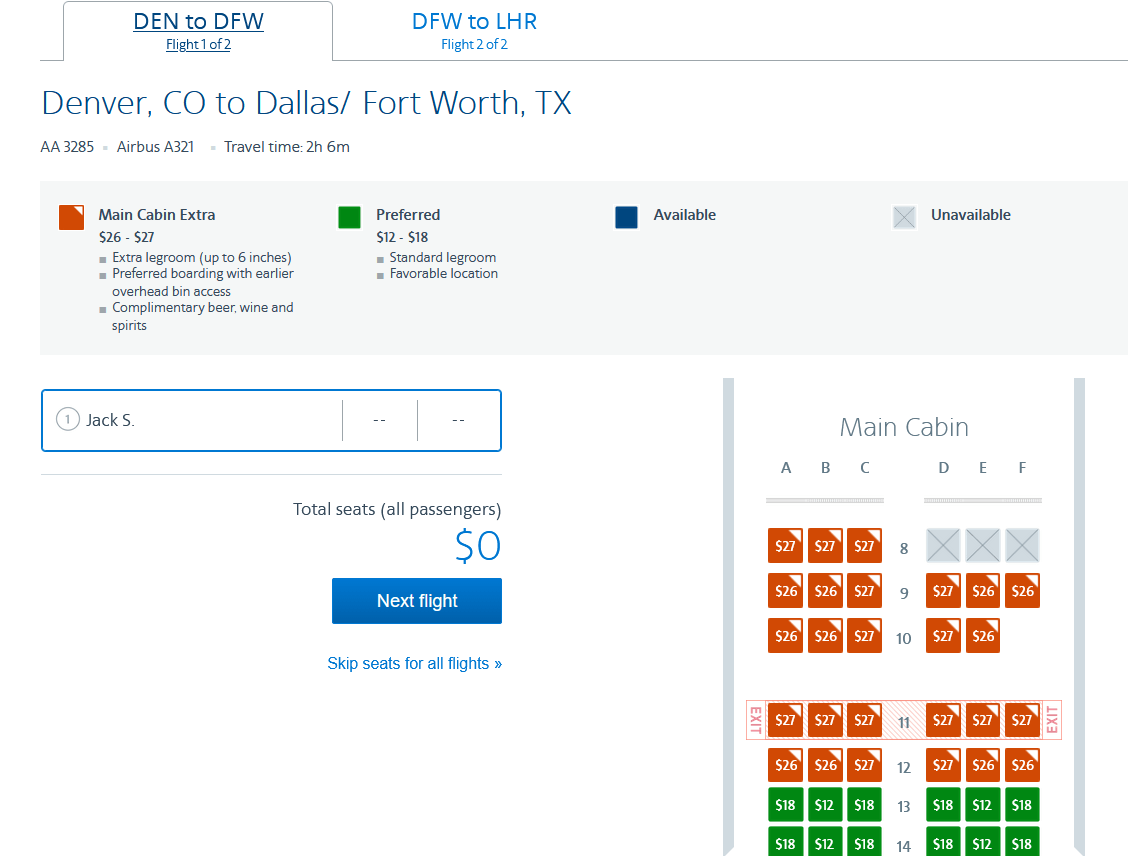Image resolution: width=1128 pixels, height=856 pixels.
Task: Choose middle seat 10B
Action: pos(825,635)
